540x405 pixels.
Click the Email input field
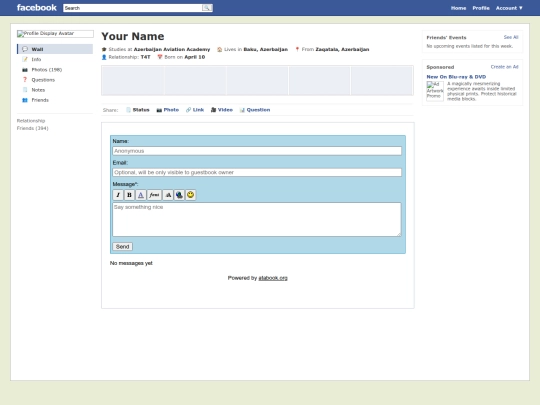click(x=257, y=172)
